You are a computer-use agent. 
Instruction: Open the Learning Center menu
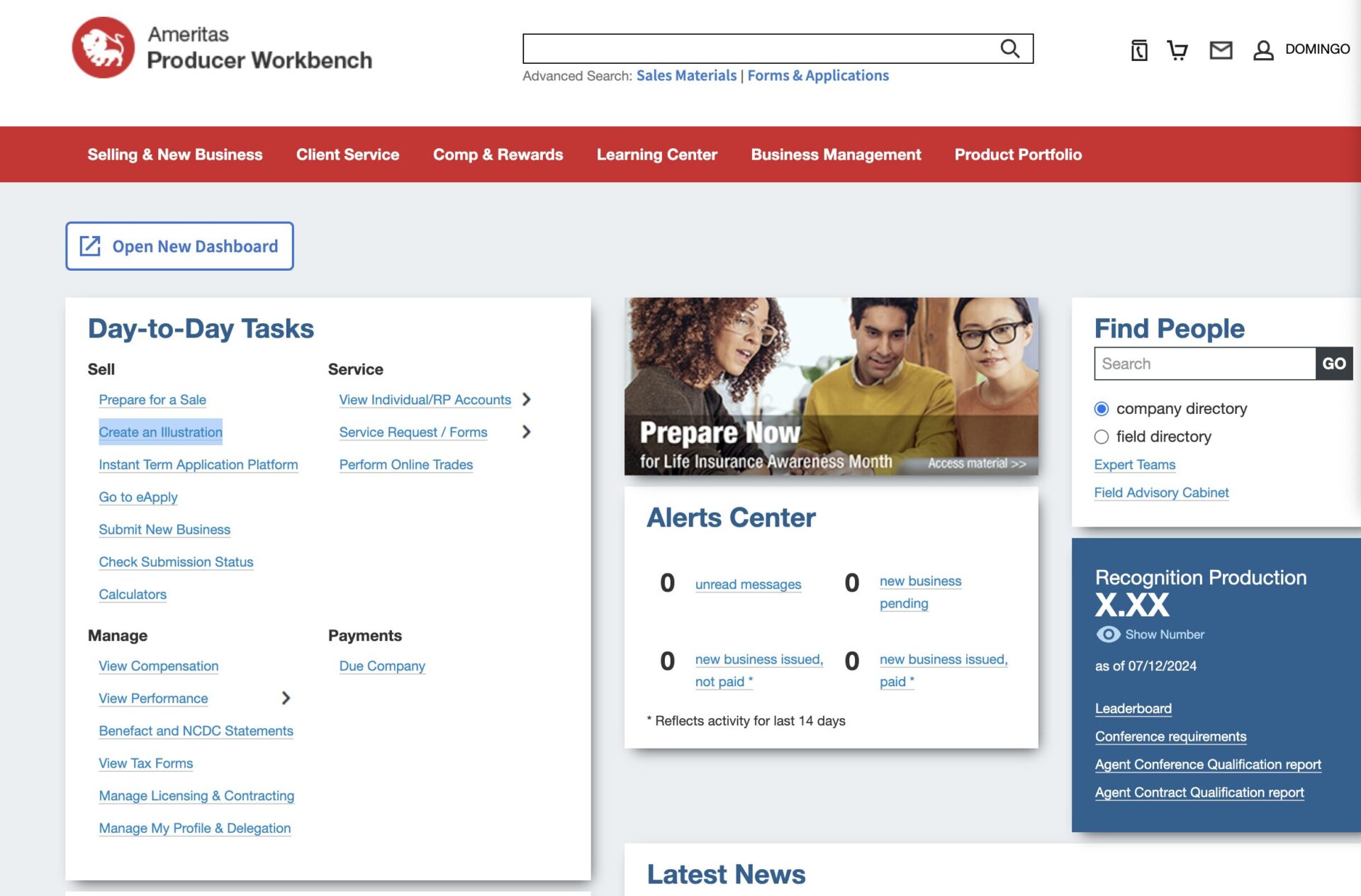(x=657, y=155)
